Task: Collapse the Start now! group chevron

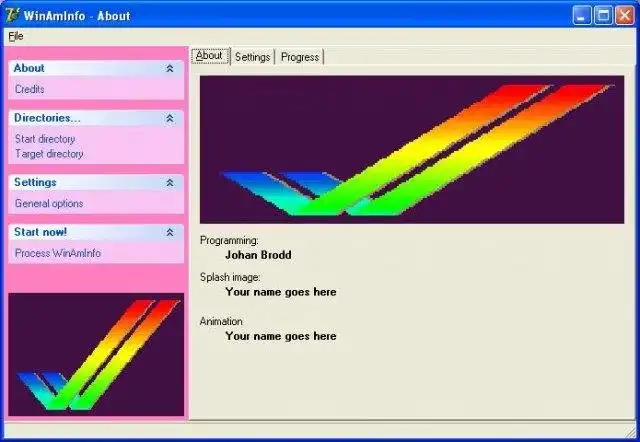Action: pyautogui.click(x=170, y=232)
